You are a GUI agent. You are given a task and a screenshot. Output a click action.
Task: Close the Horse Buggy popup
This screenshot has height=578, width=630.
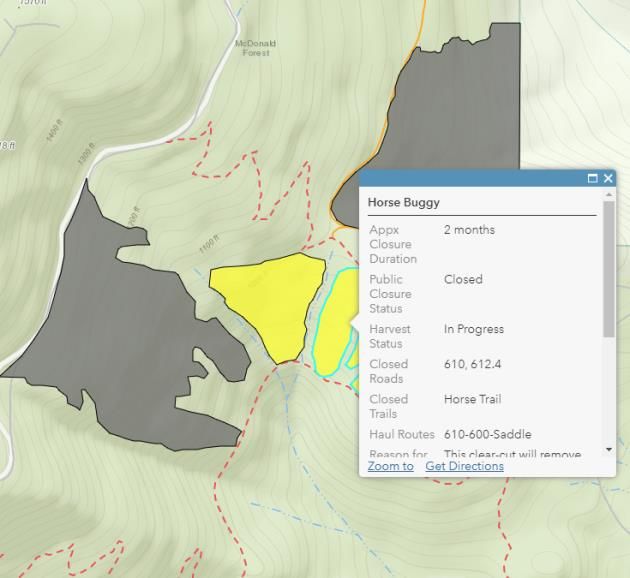click(x=608, y=178)
